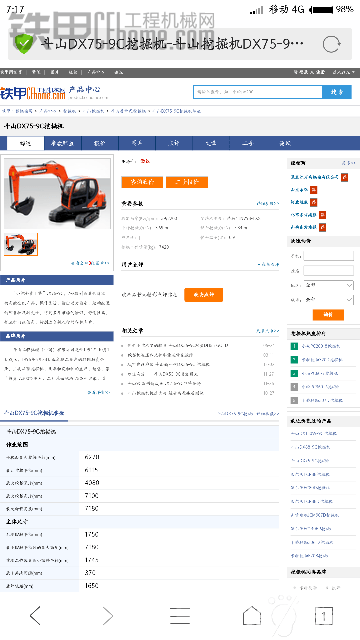The image size is (360, 640).
Task: Click first orange button under price
Action: (x=142, y=182)
